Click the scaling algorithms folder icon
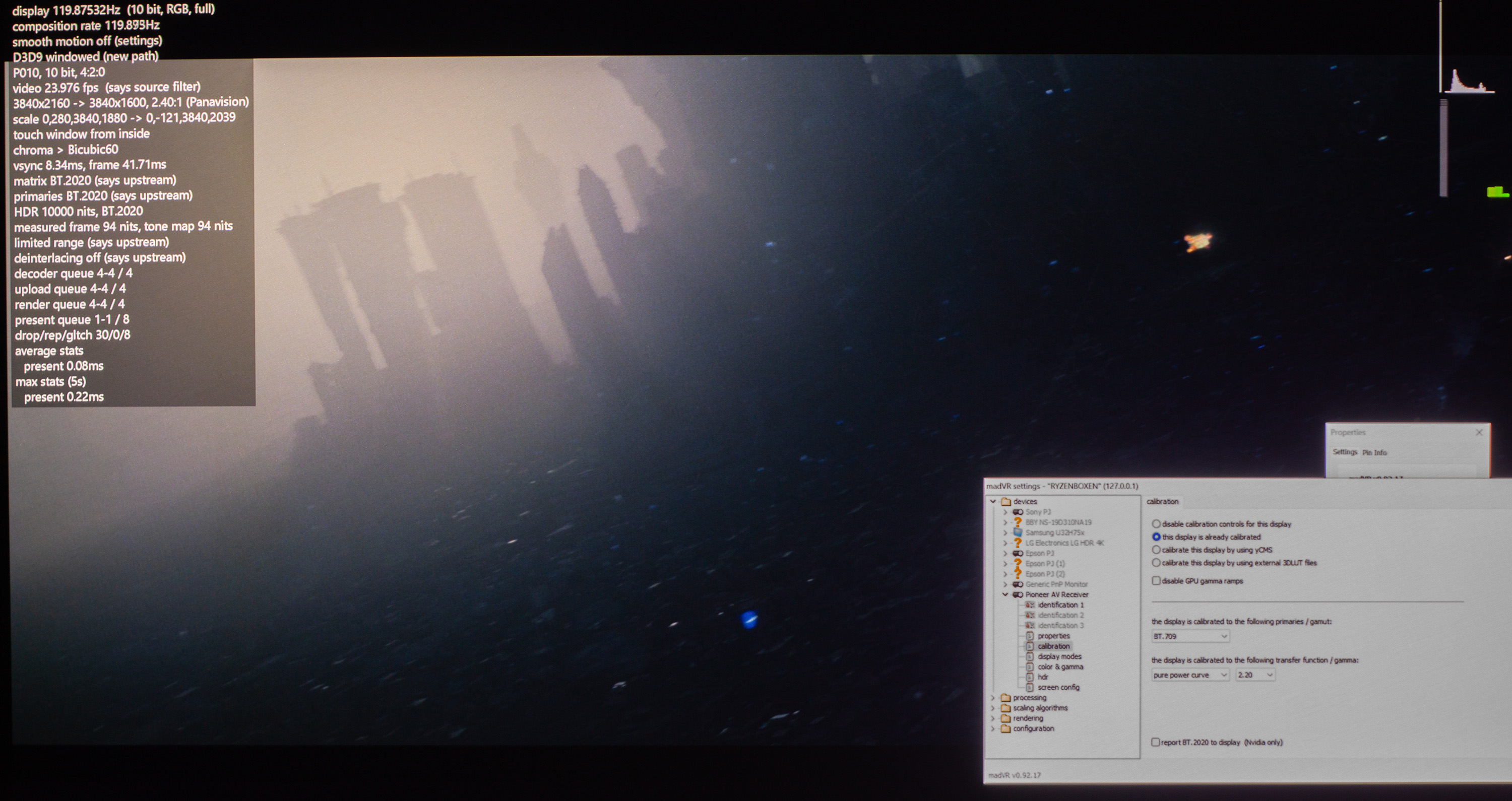Image resolution: width=1512 pixels, height=801 pixels. point(1006,708)
